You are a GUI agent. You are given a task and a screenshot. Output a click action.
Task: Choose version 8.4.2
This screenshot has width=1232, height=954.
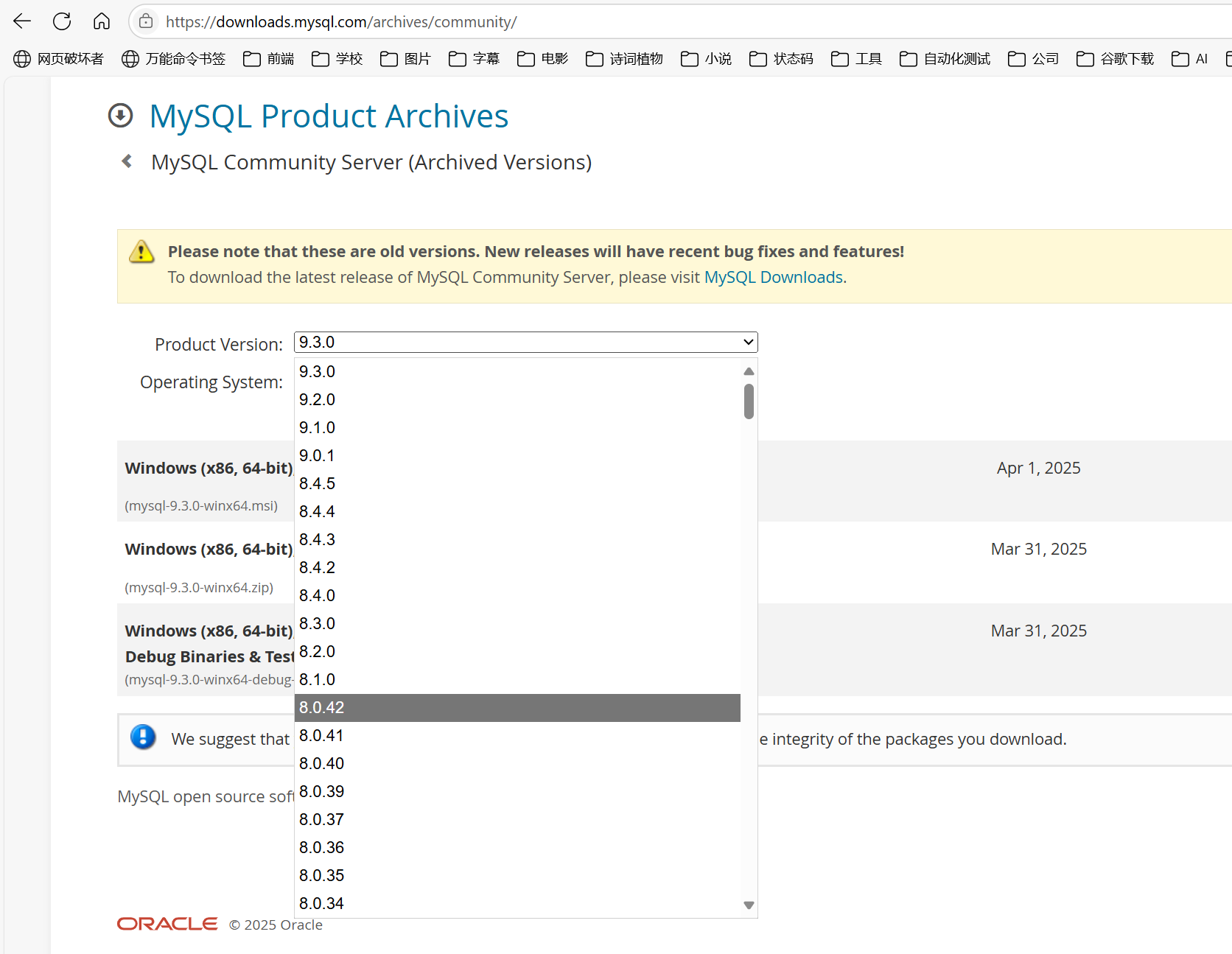[x=517, y=567]
